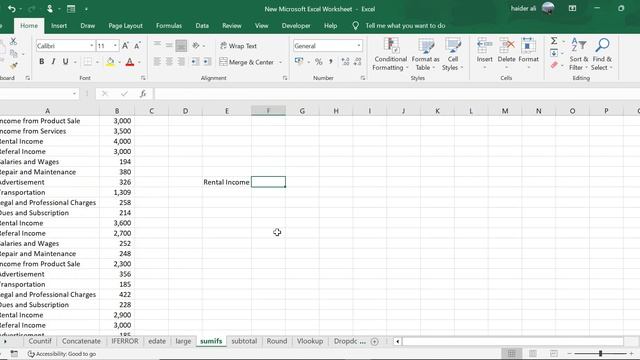Switch to the Vlookup sheet tab
Screen dimensions: 640x360
[310, 341]
